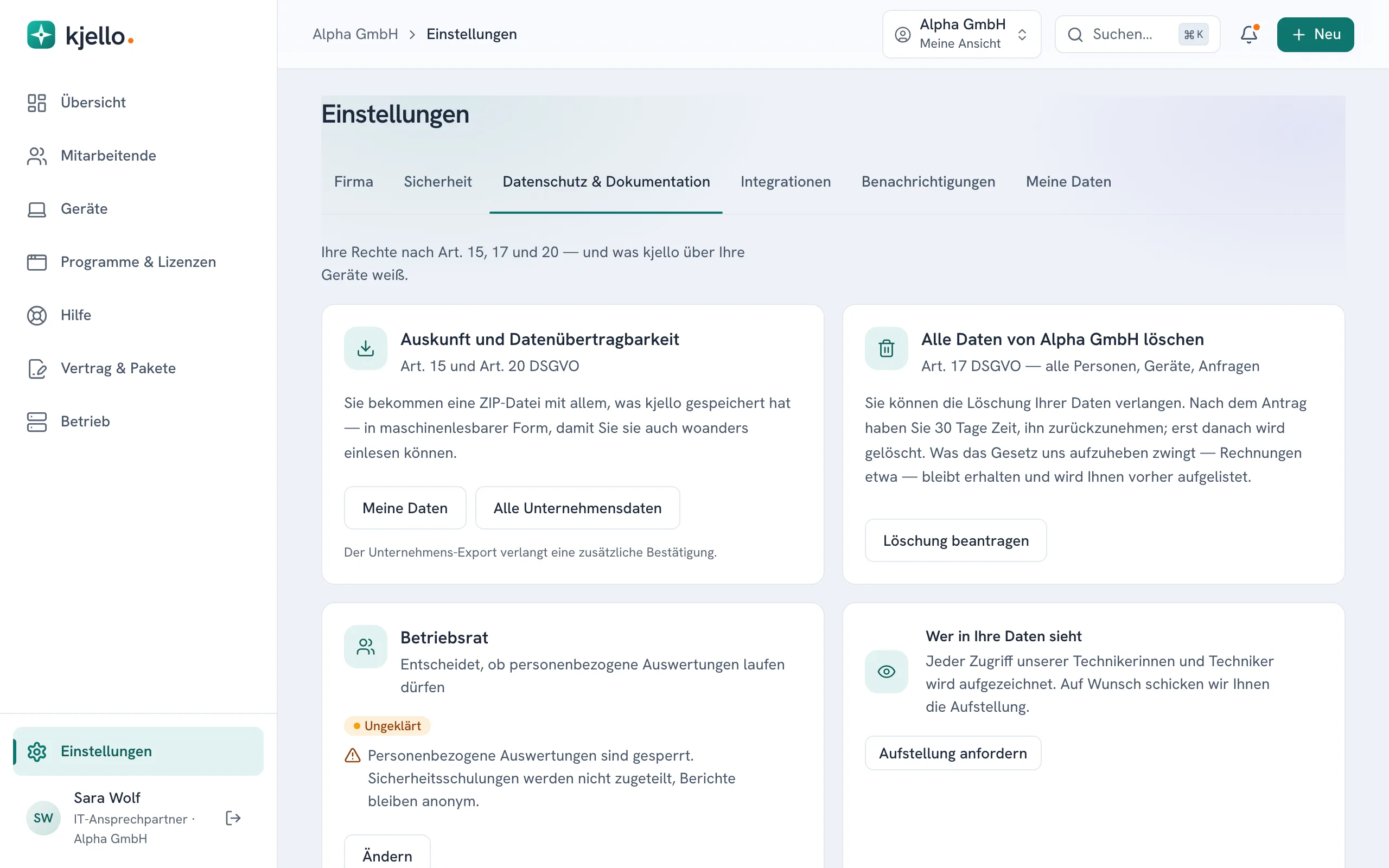
Task: Open Vertrag & Pakete document icon
Action: tap(37, 368)
